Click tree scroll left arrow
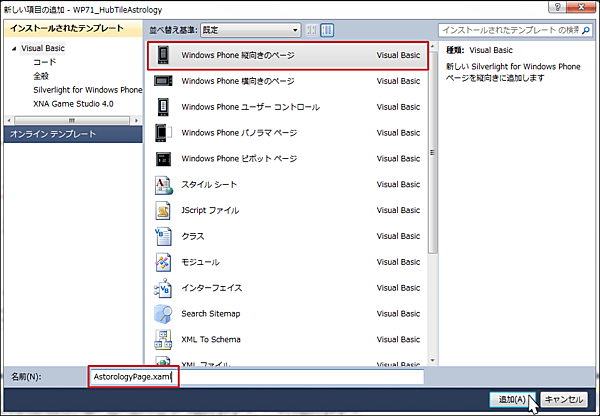This screenshot has height=416, width=600. point(8,121)
